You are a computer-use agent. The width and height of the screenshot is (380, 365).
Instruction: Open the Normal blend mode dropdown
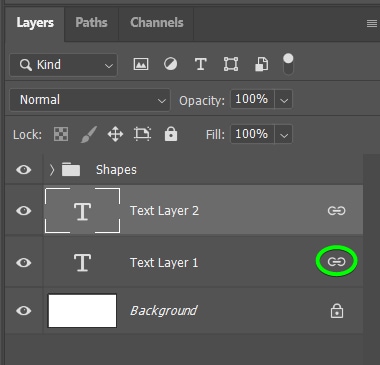90,100
